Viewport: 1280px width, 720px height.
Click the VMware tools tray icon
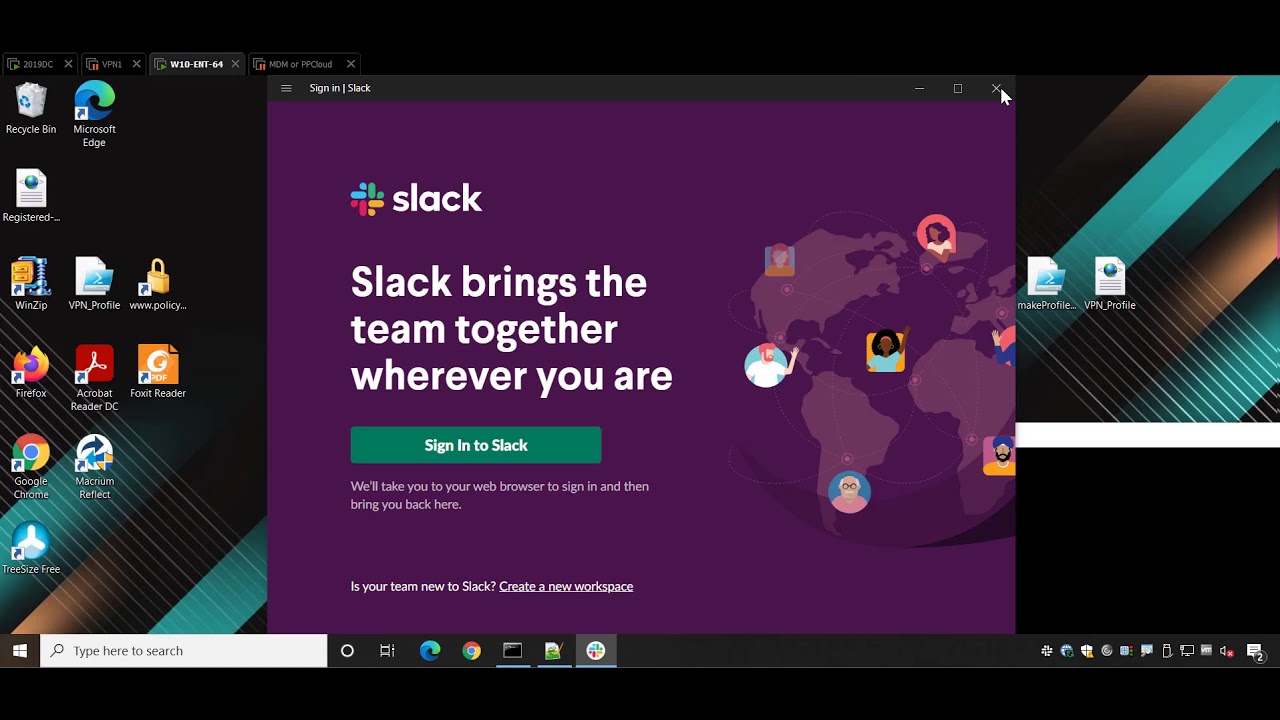(1207, 651)
